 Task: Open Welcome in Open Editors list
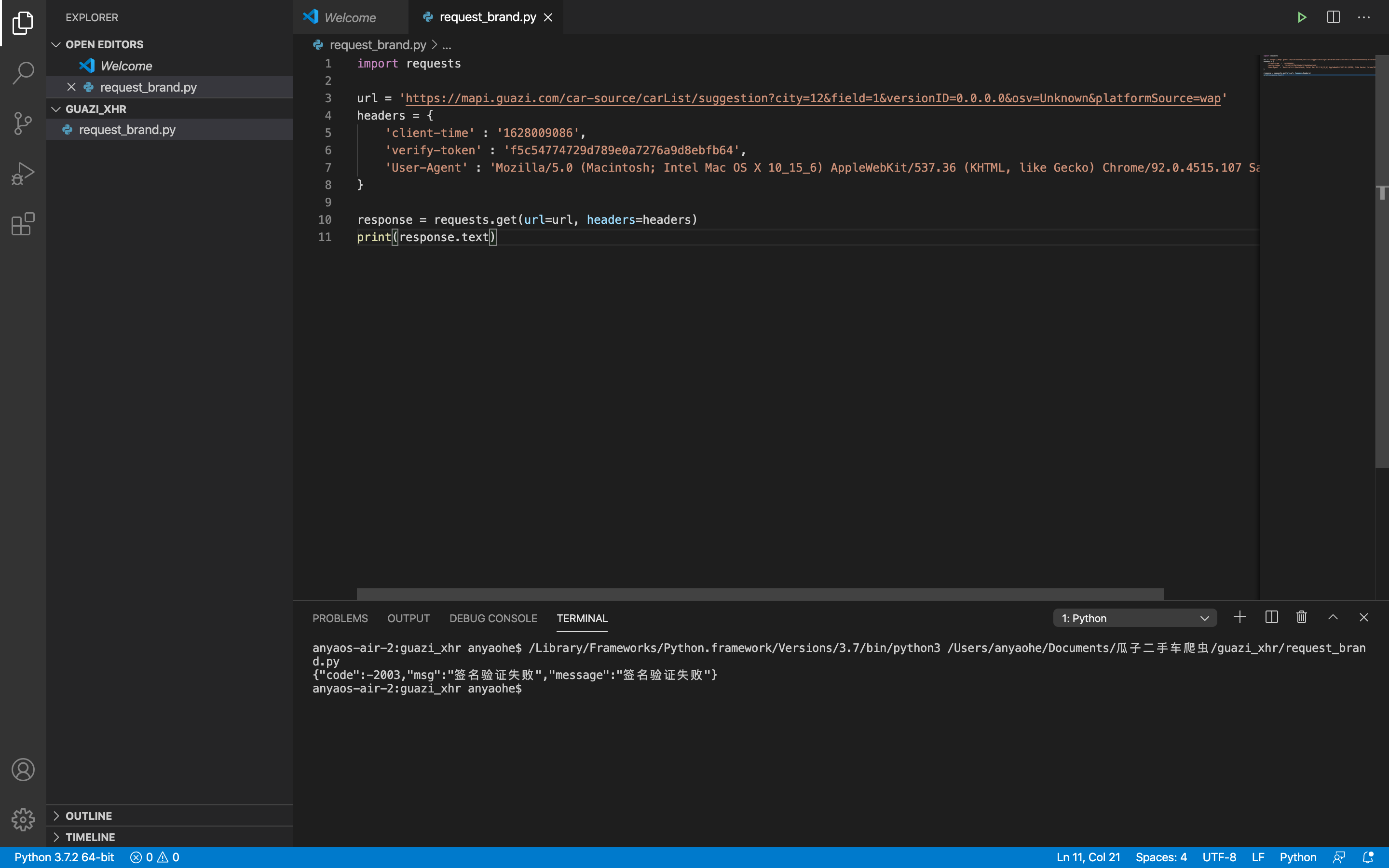[170, 66]
